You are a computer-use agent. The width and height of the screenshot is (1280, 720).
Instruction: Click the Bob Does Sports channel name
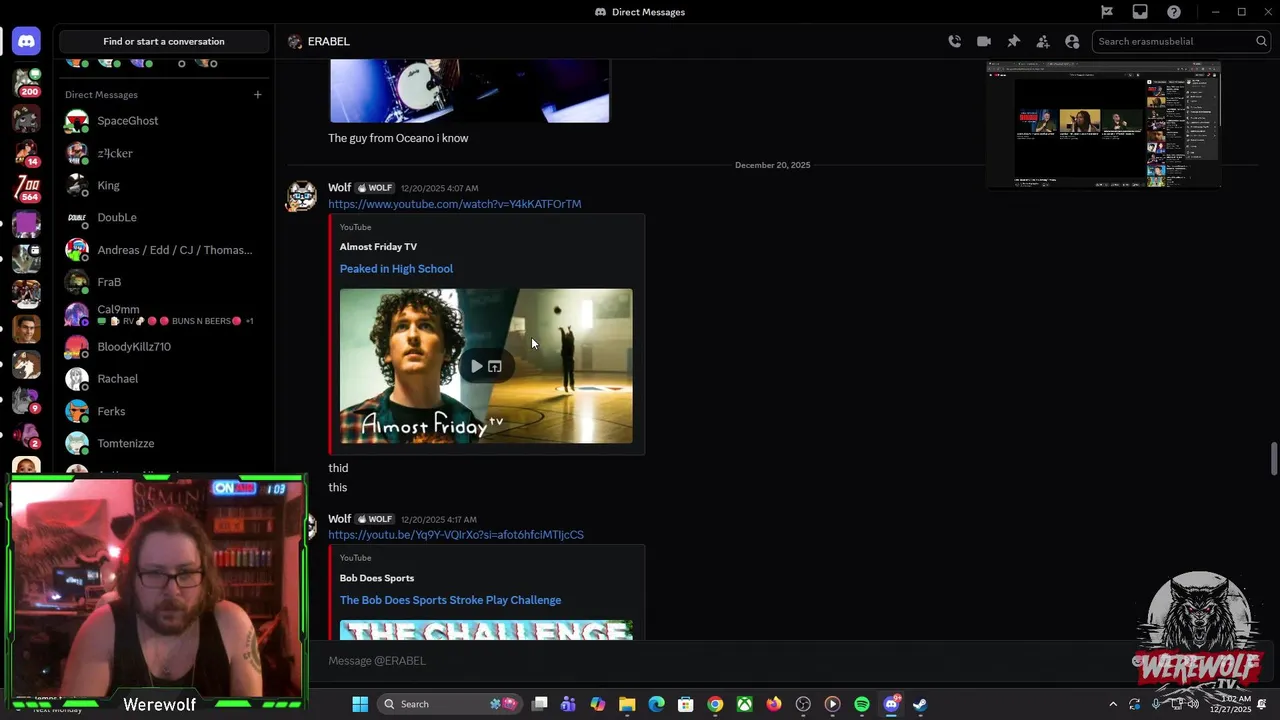pos(377,578)
